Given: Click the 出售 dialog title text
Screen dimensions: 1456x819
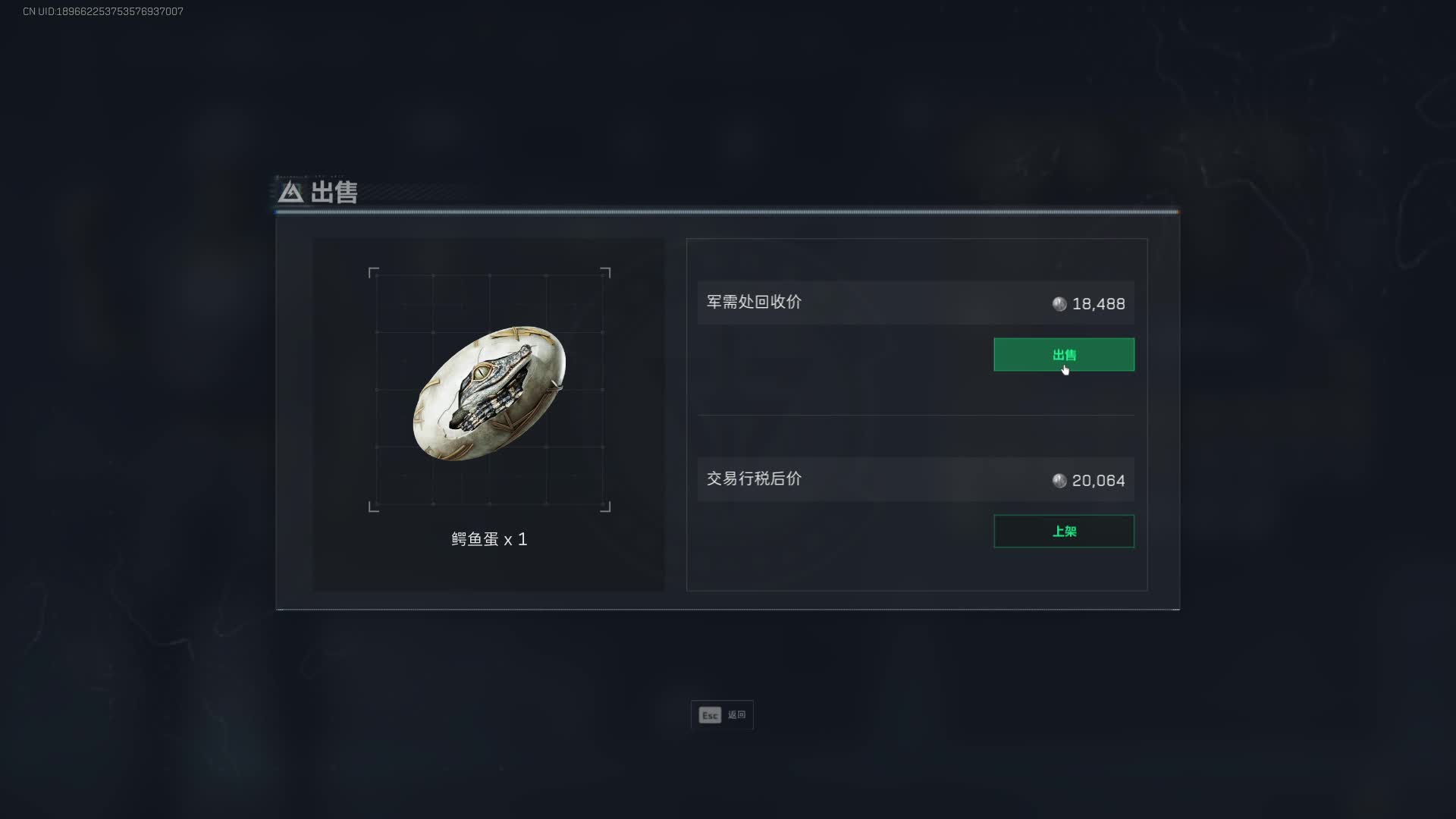Looking at the screenshot, I should pyautogui.click(x=334, y=192).
